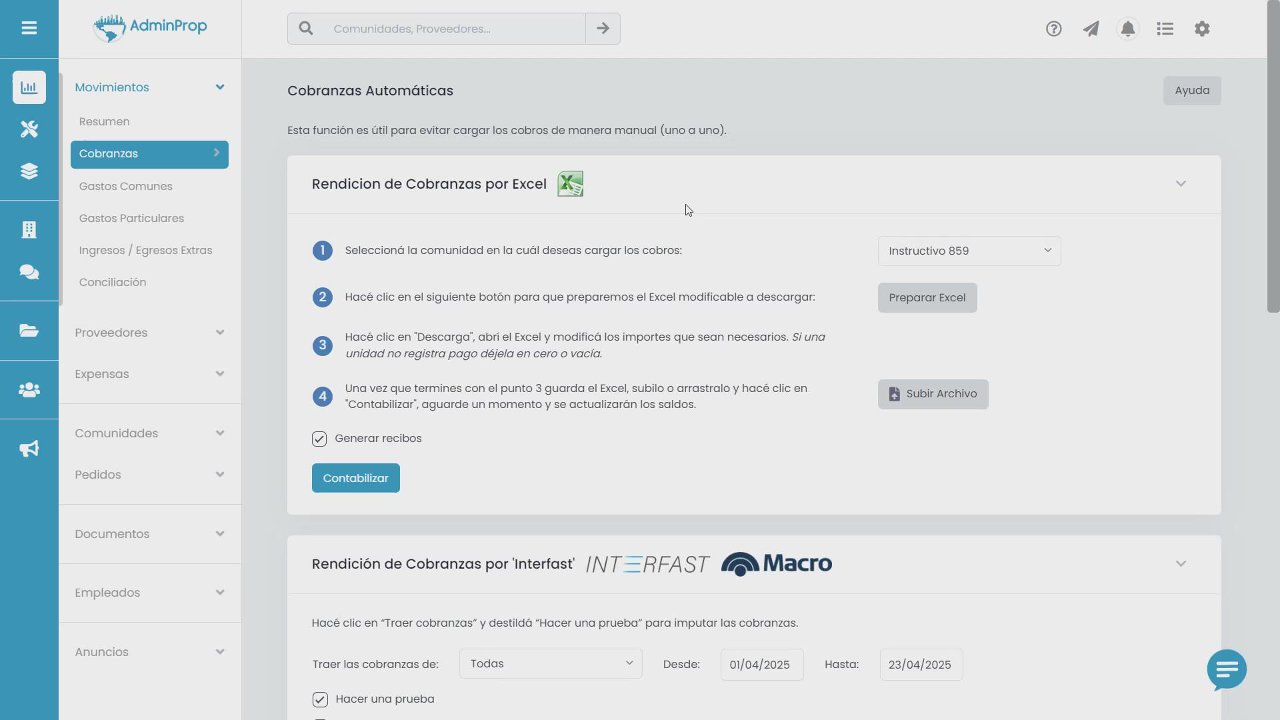The height and width of the screenshot is (720, 1280).
Task: Click the notifications bell icon
Action: pos(1128,29)
